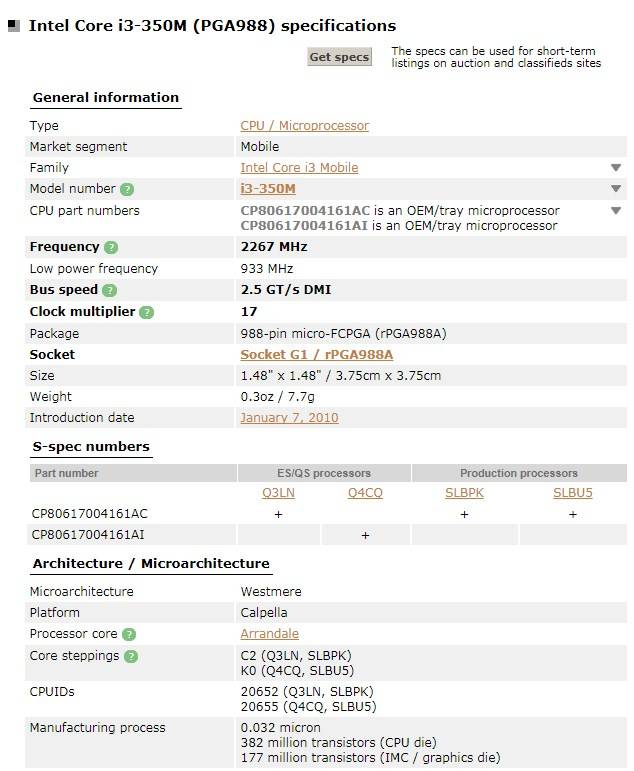
Task: Open the Core steppings help icon
Action: tap(131, 656)
